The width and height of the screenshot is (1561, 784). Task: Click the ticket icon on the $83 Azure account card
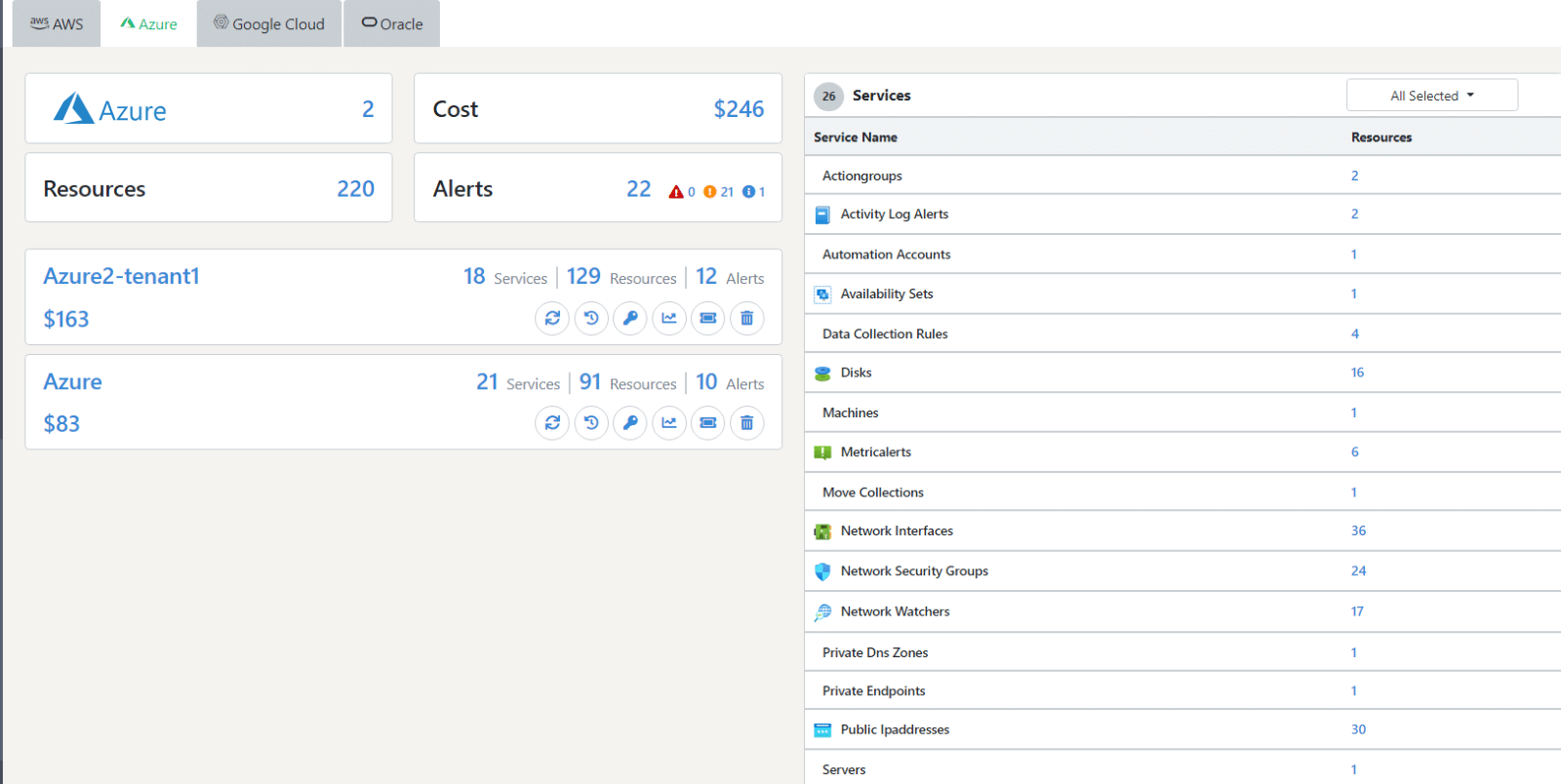tap(708, 423)
